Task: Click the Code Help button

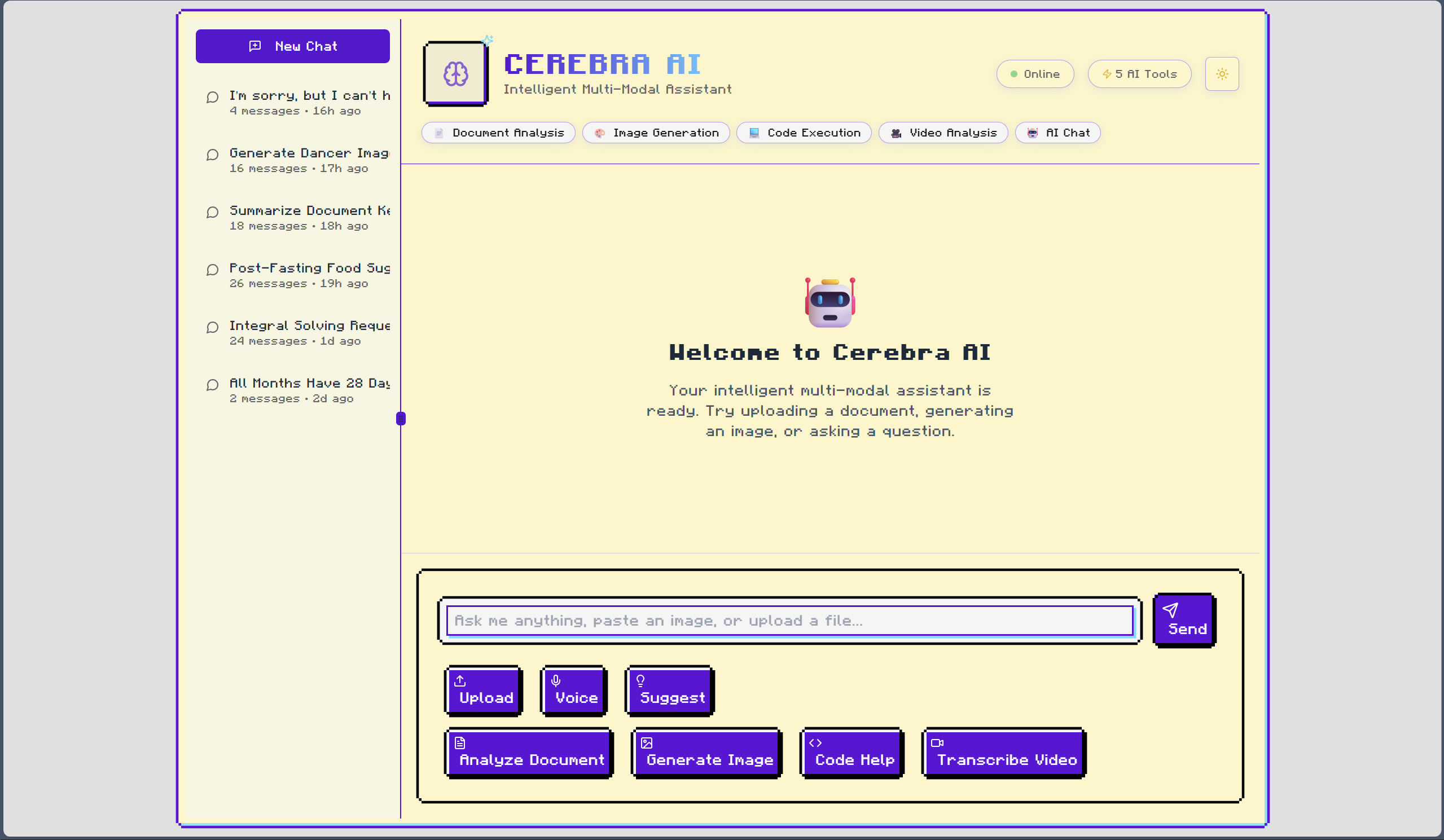Action: [x=852, y=753]
